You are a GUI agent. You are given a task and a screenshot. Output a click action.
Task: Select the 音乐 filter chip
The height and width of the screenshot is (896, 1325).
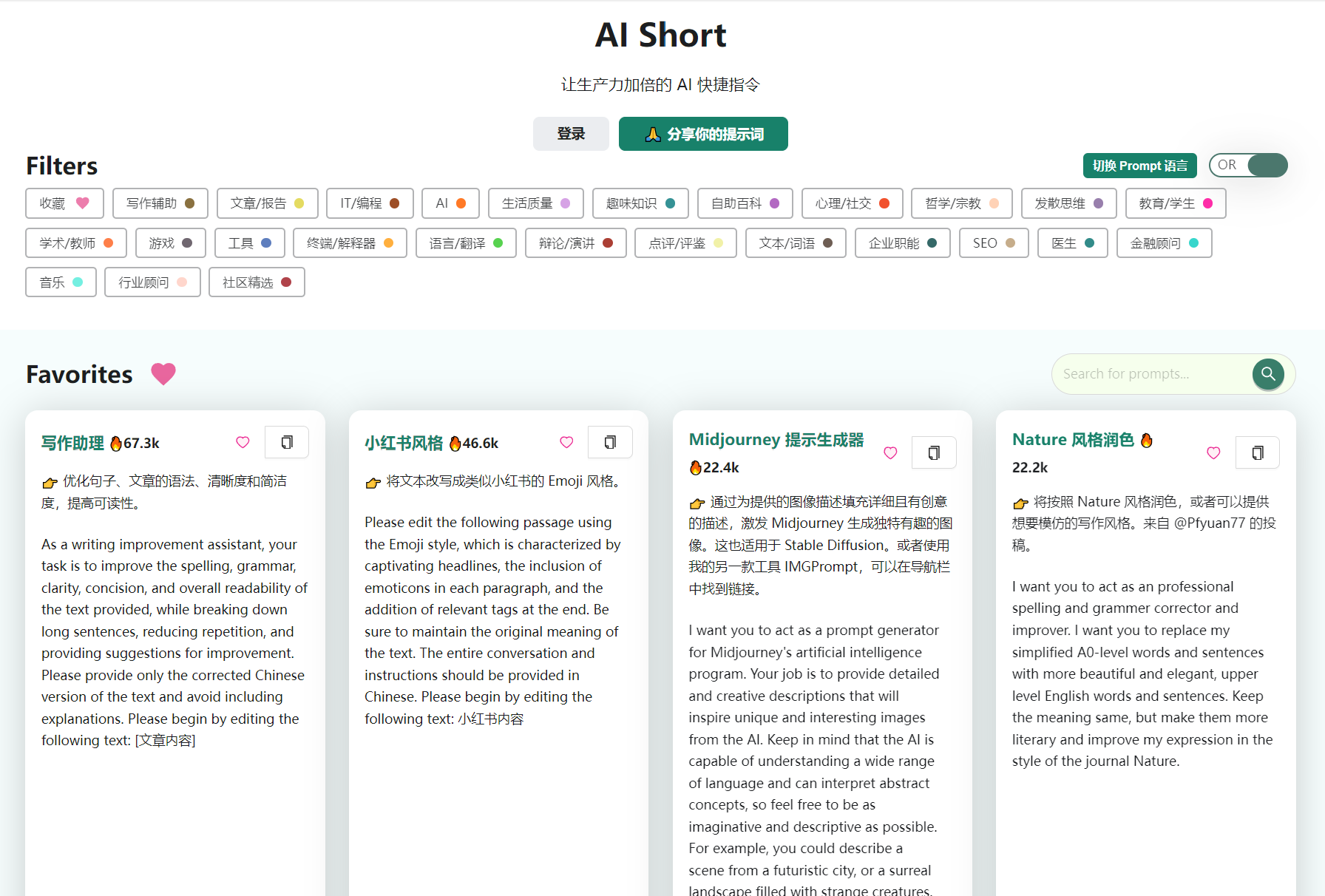(x=61, y=282)
